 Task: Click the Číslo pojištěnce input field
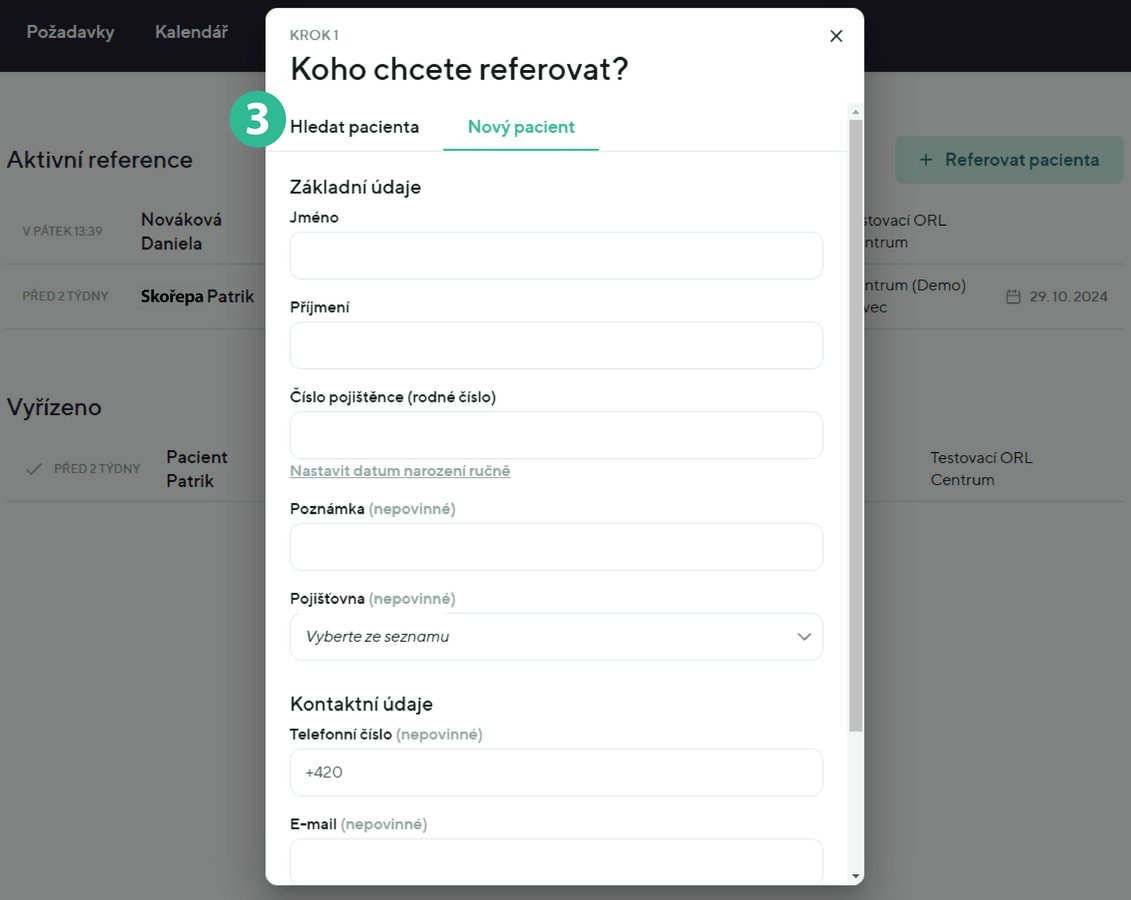click(x=556, y=436)
